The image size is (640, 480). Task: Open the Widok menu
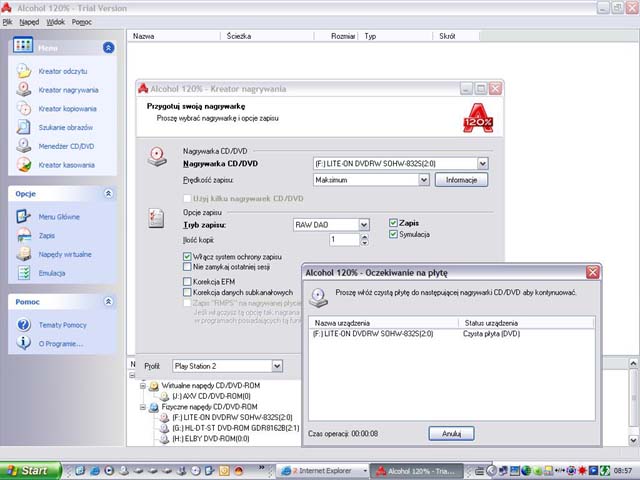click(56, 22)
